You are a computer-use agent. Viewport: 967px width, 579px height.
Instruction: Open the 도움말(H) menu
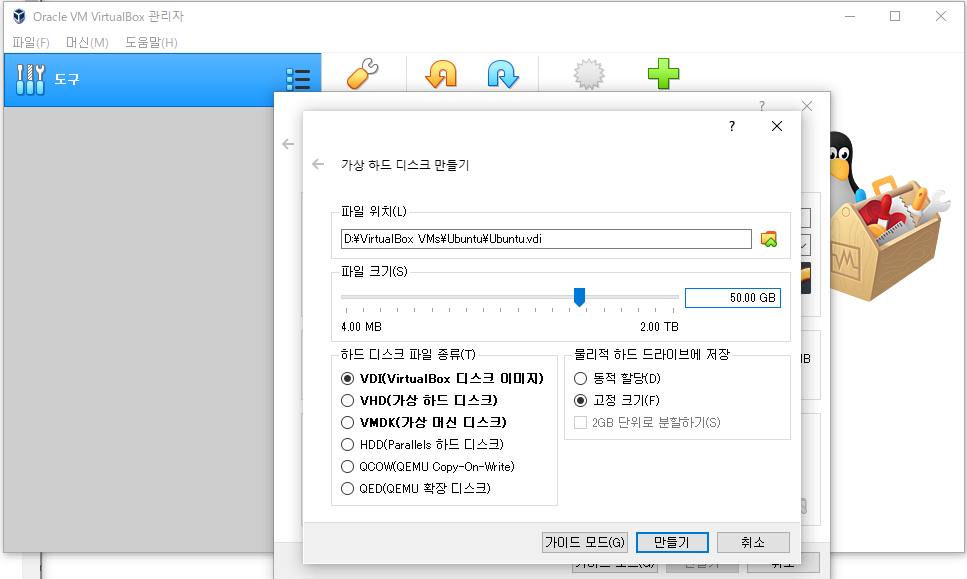click(151, 43)
